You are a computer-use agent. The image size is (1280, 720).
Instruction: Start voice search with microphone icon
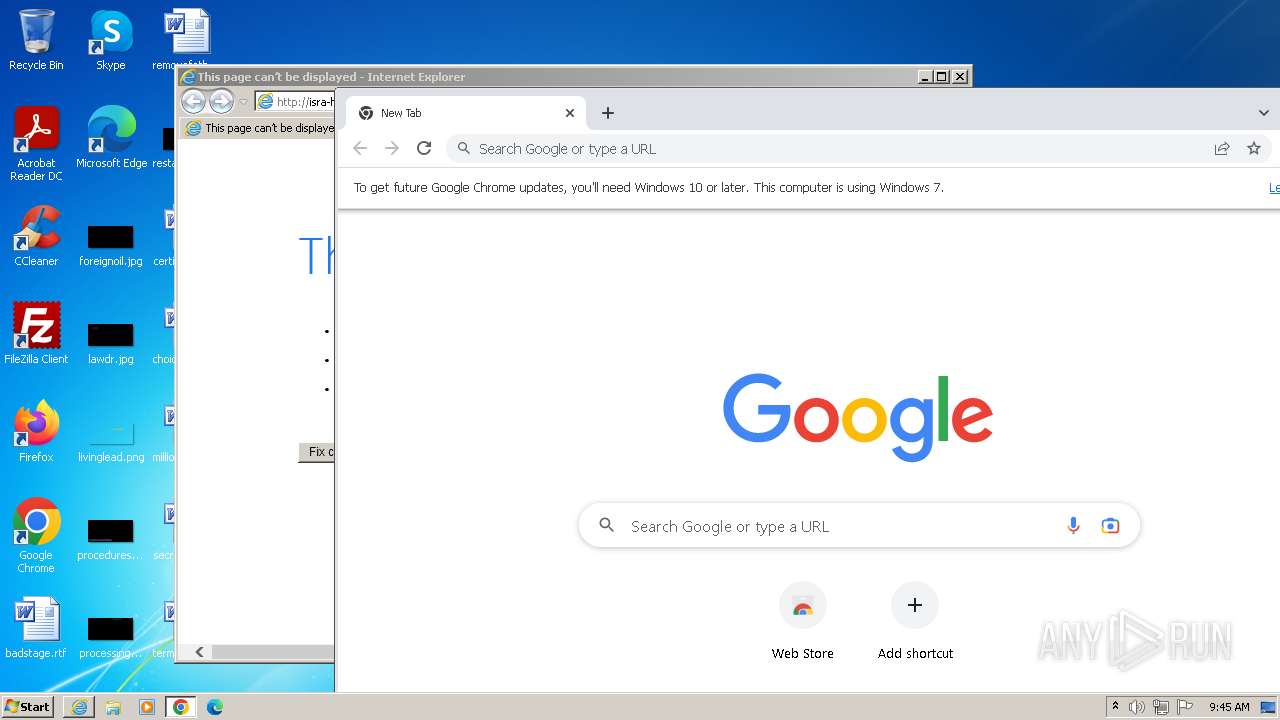click(1073, 526)
